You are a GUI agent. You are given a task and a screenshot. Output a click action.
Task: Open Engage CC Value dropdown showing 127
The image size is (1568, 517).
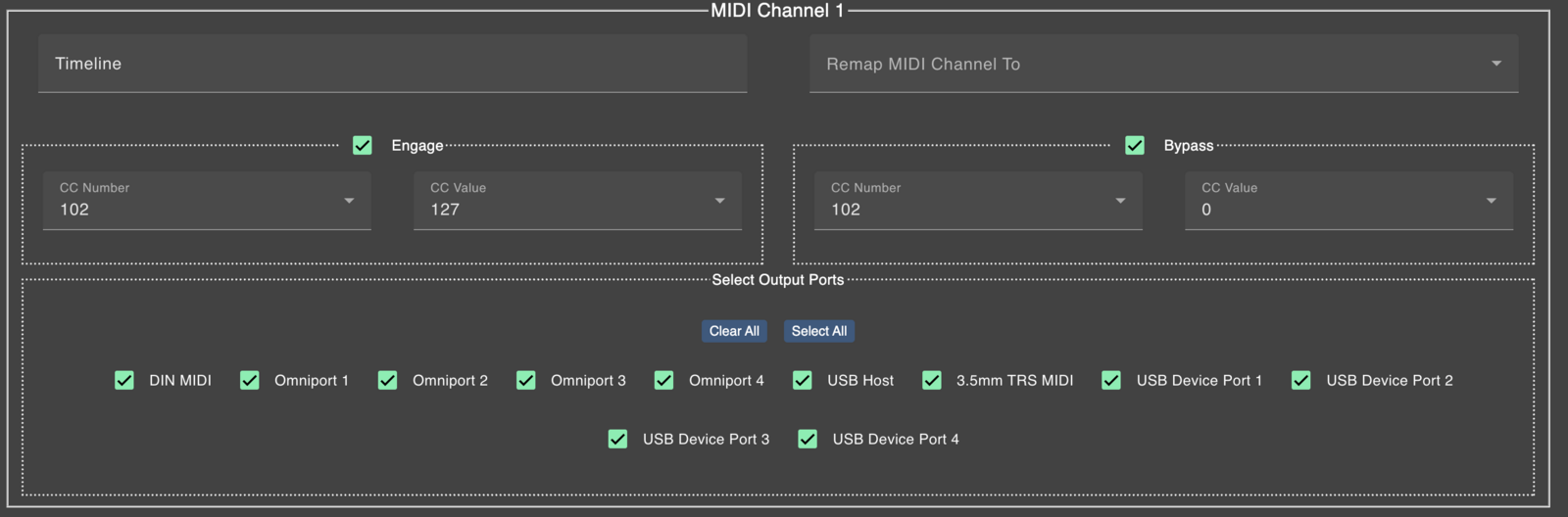coord(577,202)
